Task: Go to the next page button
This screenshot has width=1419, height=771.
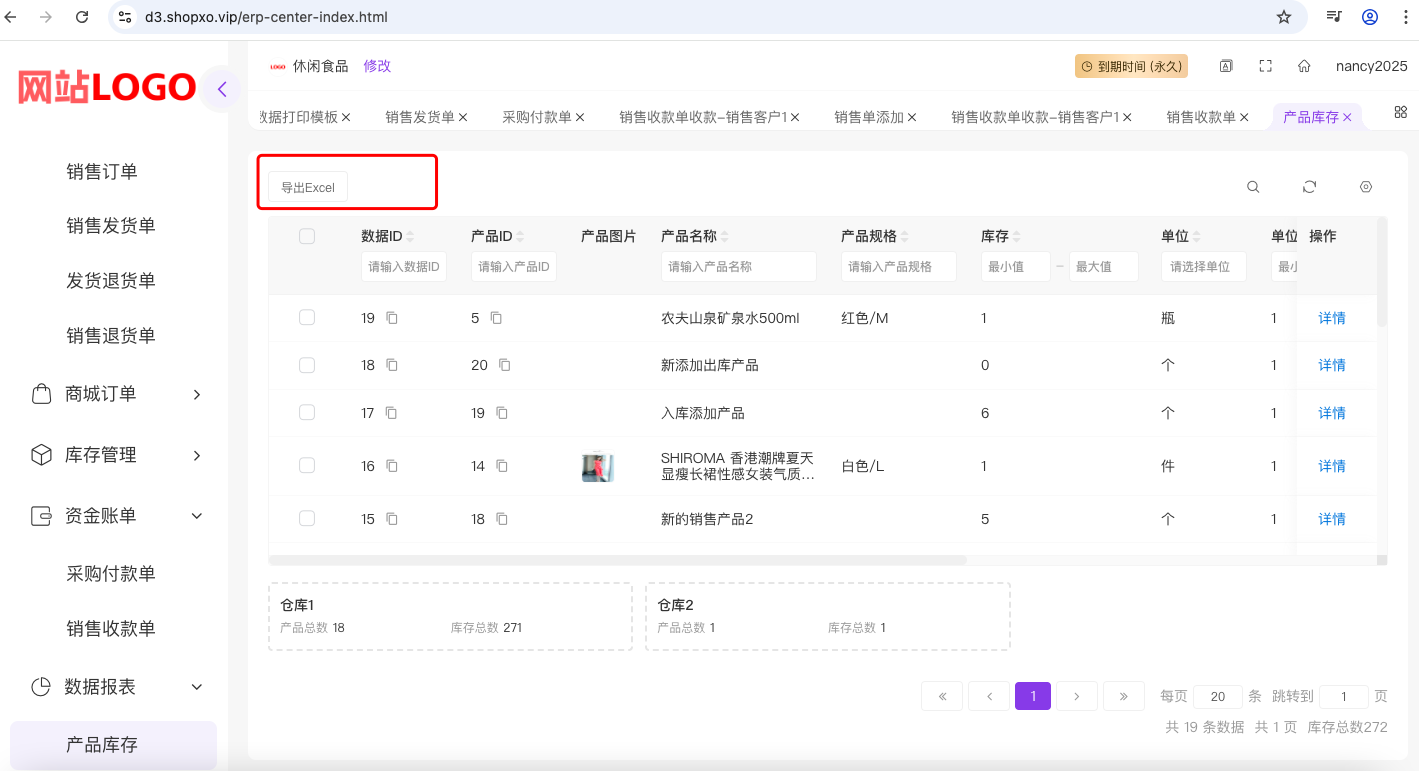Action: click(x=1077, y=696)
